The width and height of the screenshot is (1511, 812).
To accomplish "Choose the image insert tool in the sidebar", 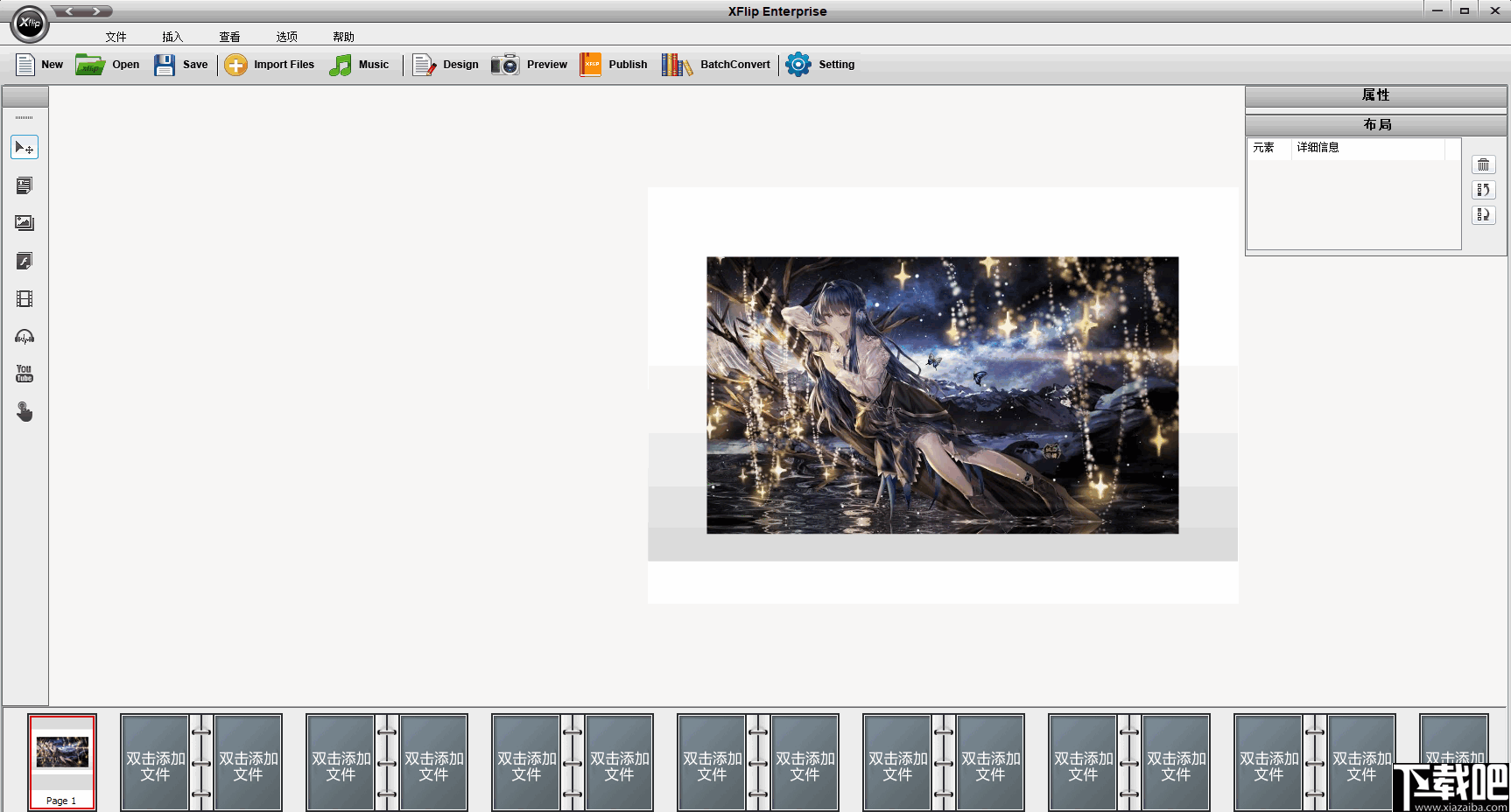I will click(25, 223).
